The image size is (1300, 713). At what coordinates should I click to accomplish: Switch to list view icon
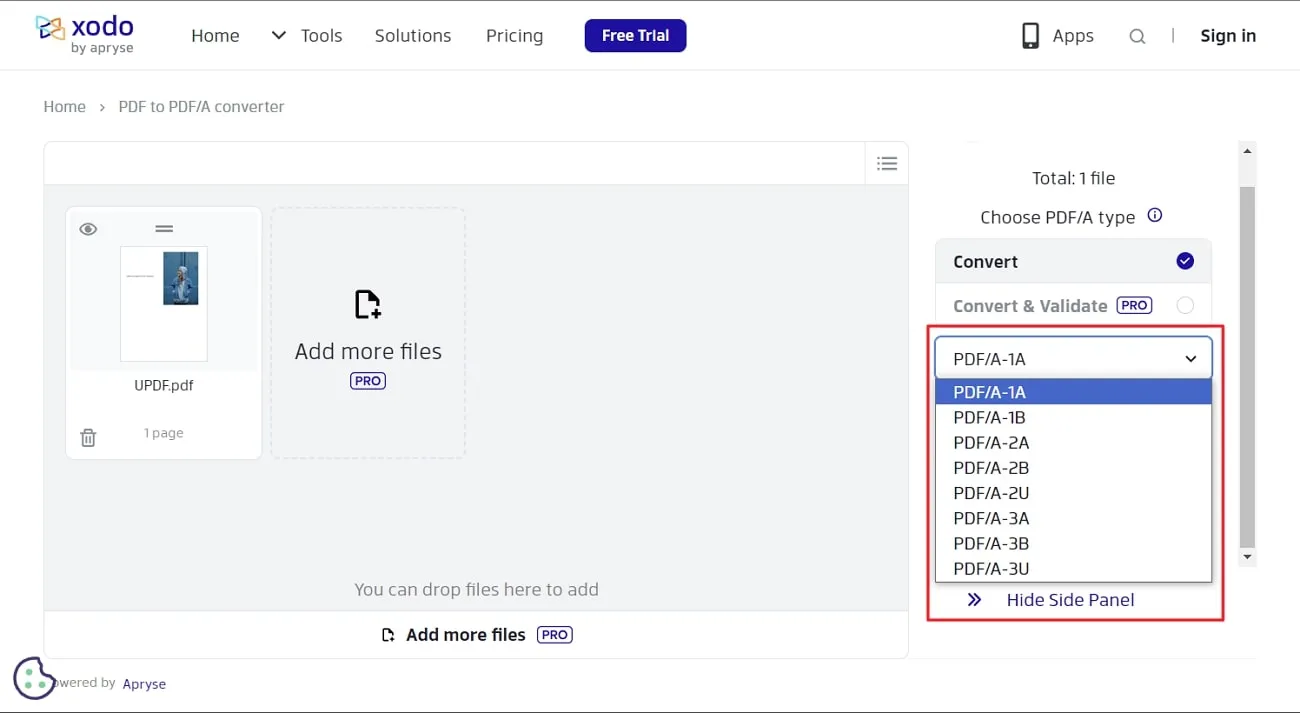coord(886,163)
